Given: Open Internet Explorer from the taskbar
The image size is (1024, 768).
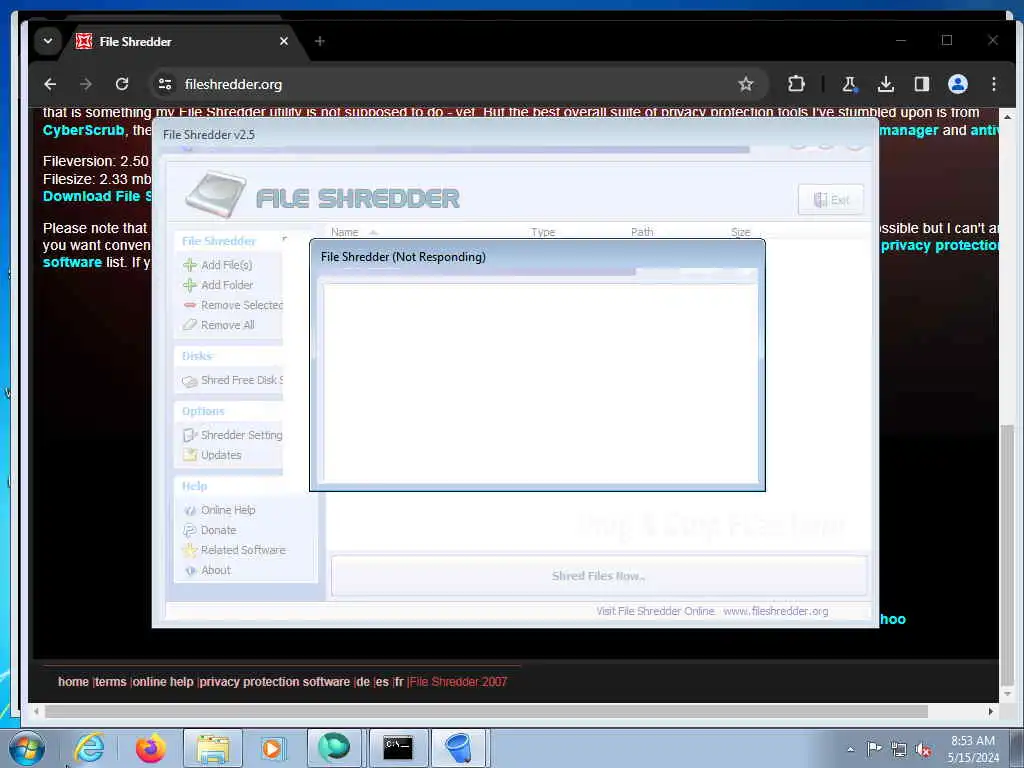Looking at the screenshot, I should [89, 748].
